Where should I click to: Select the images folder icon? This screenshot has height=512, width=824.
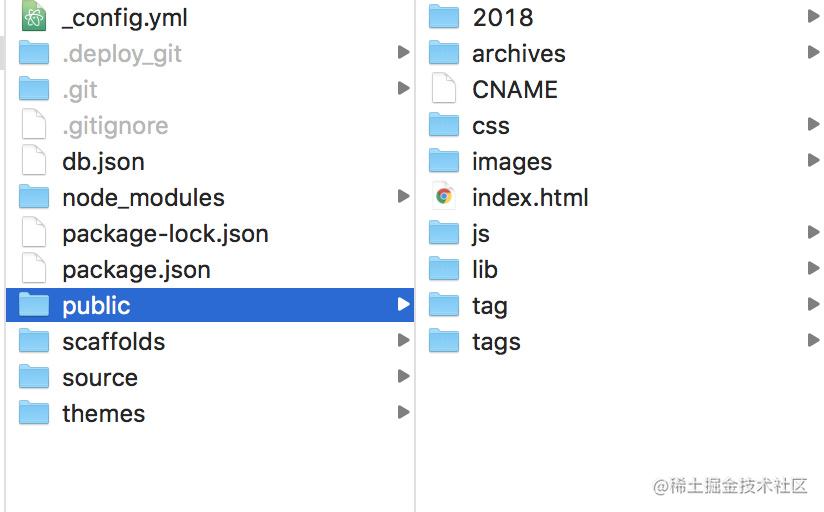tap(444, 160)
